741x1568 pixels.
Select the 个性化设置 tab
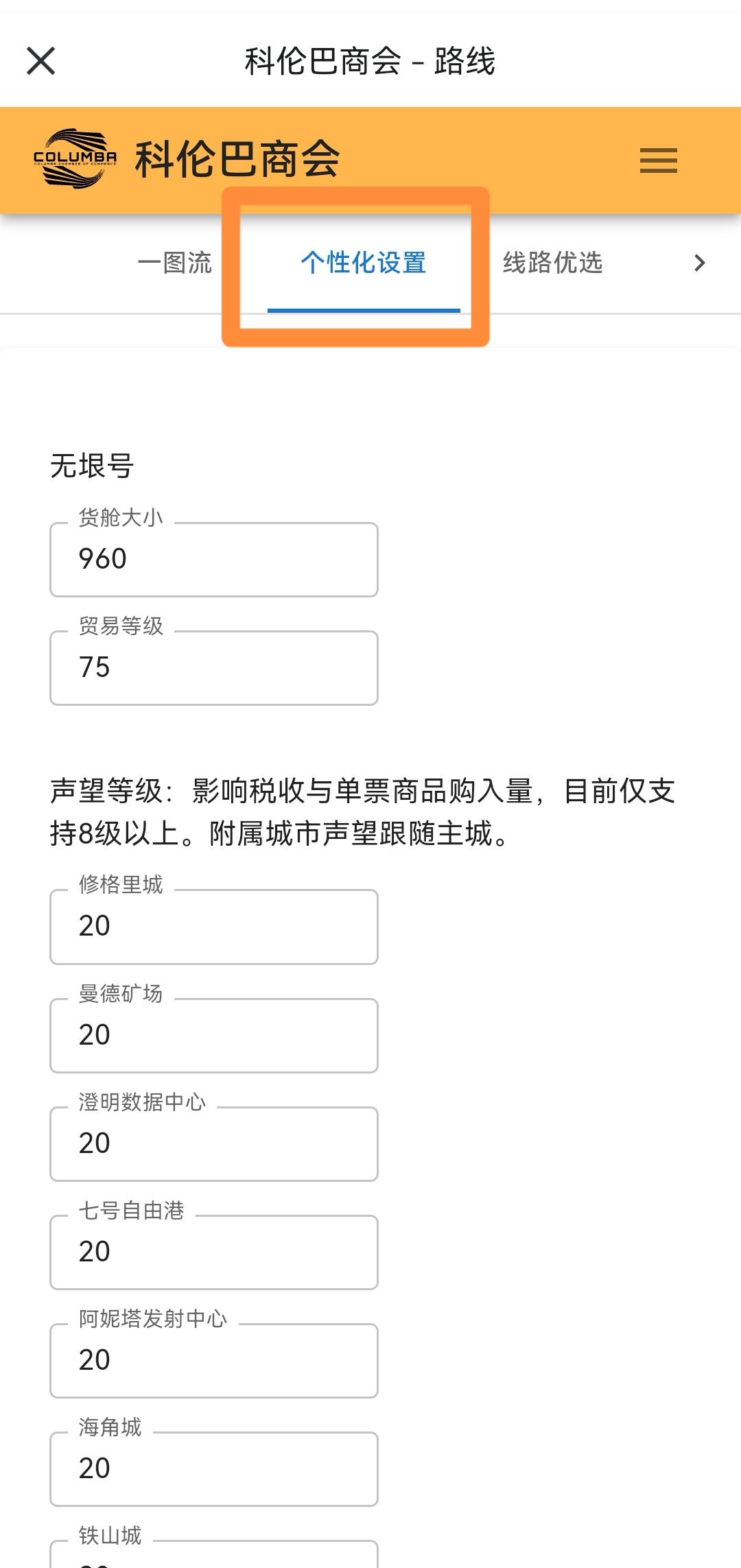click(x=364, y=263)
